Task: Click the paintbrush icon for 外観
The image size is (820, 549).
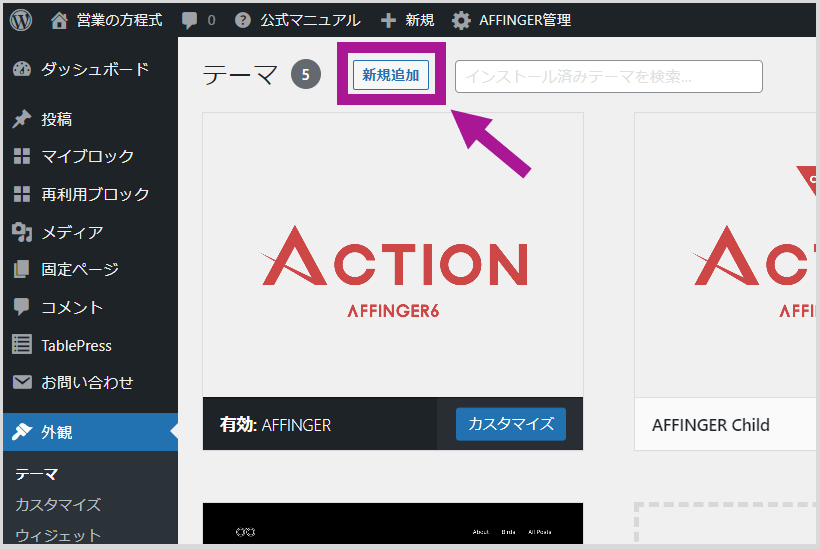Action: (x=22, y=432)
